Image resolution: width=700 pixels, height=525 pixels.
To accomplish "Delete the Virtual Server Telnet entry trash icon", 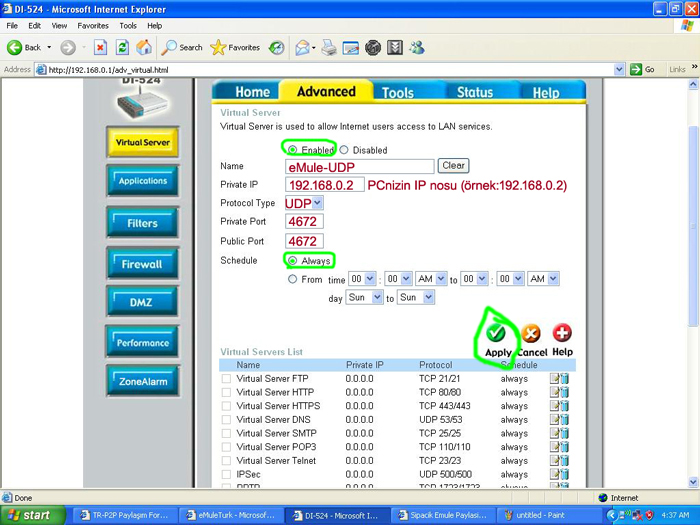I will point(564,461).
